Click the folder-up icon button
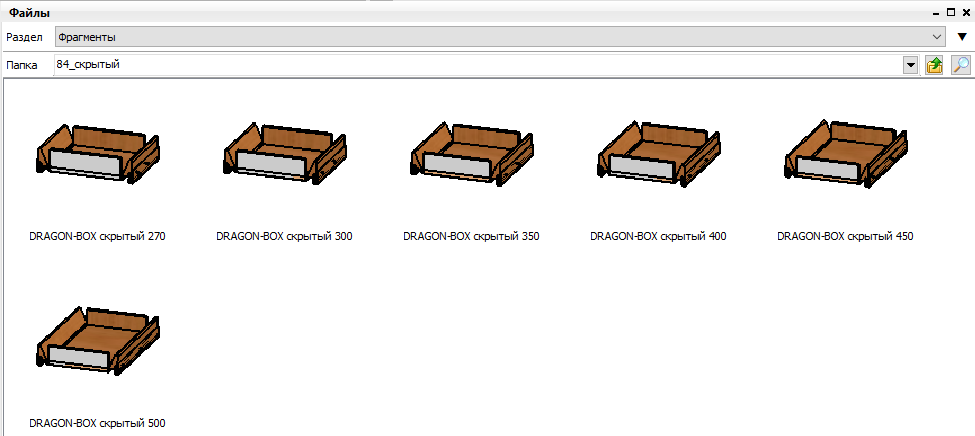The image size is (975, 436). (934, 65)
